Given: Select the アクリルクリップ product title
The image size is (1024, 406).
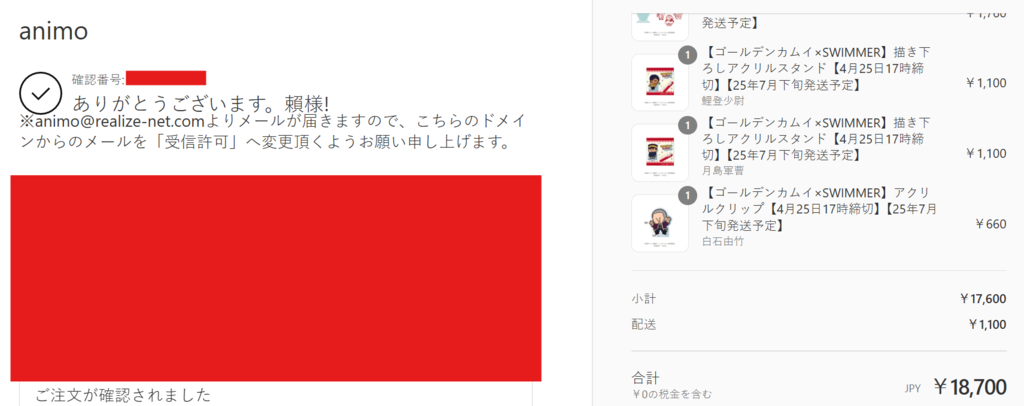Looking at the screenshot, I should 820,209.
